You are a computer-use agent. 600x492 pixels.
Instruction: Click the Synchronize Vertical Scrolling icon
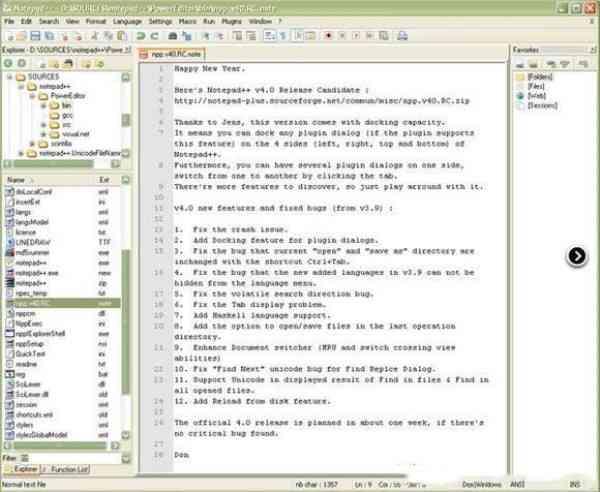(237, 36)
